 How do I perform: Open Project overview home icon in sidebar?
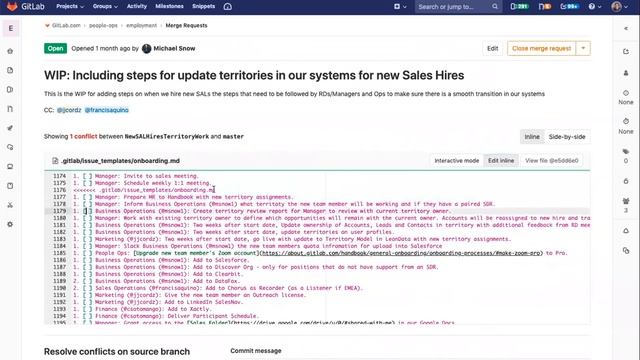[x=10, y=51]
